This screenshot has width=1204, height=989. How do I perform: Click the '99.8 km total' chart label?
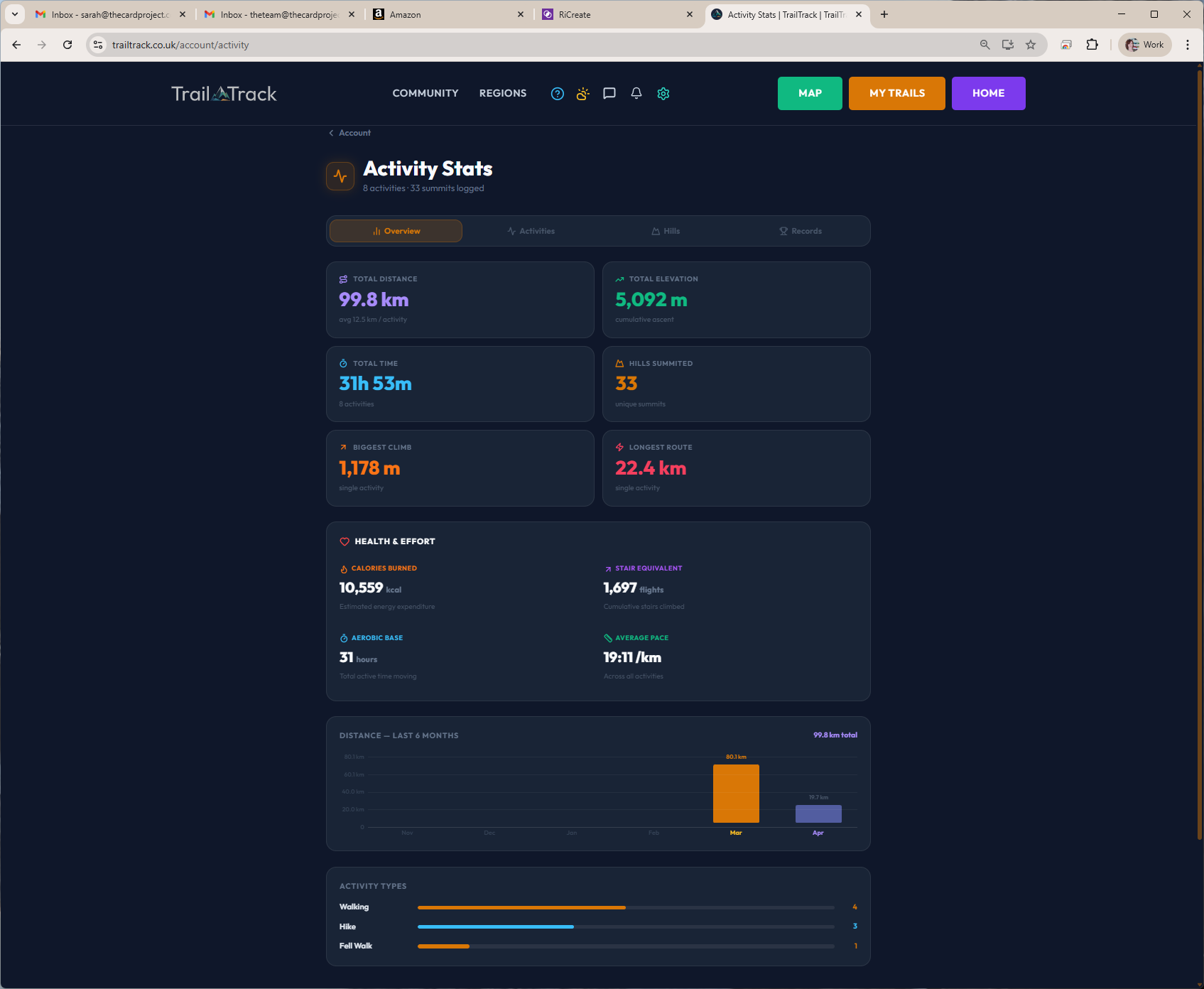tap(835, 735)
